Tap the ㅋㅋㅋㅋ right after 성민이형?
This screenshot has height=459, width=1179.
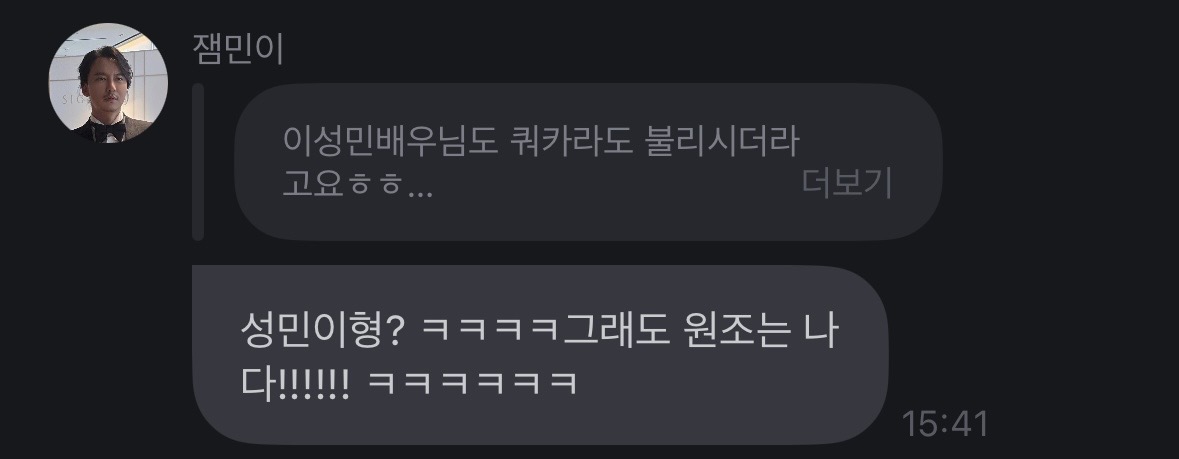491,332
